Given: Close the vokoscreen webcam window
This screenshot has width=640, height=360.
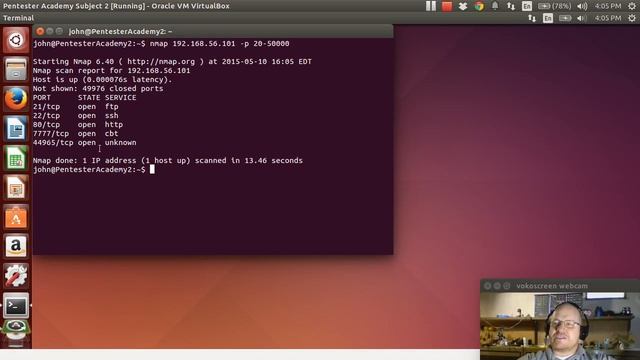Looking at the screenshot, I should tap(487, 286).
